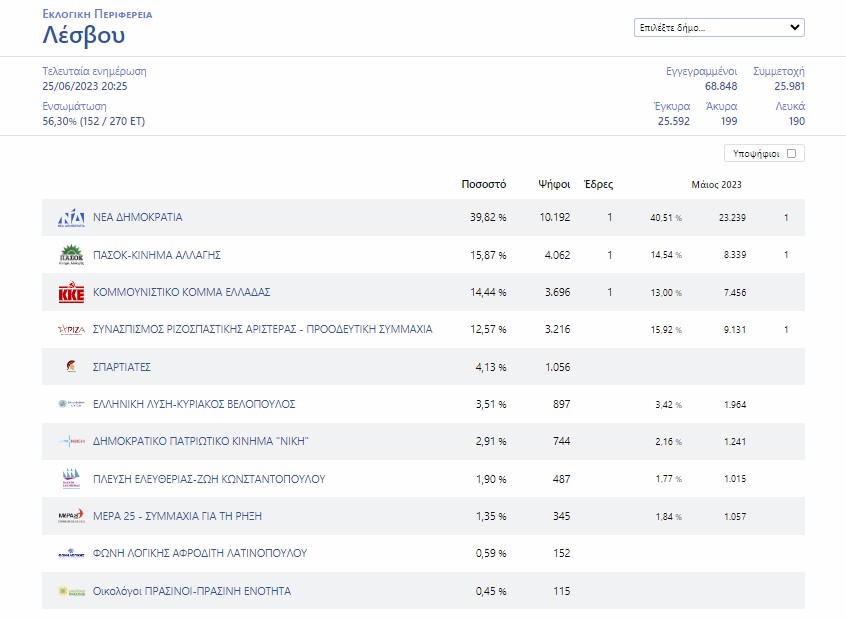Click the 3.696 votes value
This screenshot has width=846, height=620.
click(557, 292)
